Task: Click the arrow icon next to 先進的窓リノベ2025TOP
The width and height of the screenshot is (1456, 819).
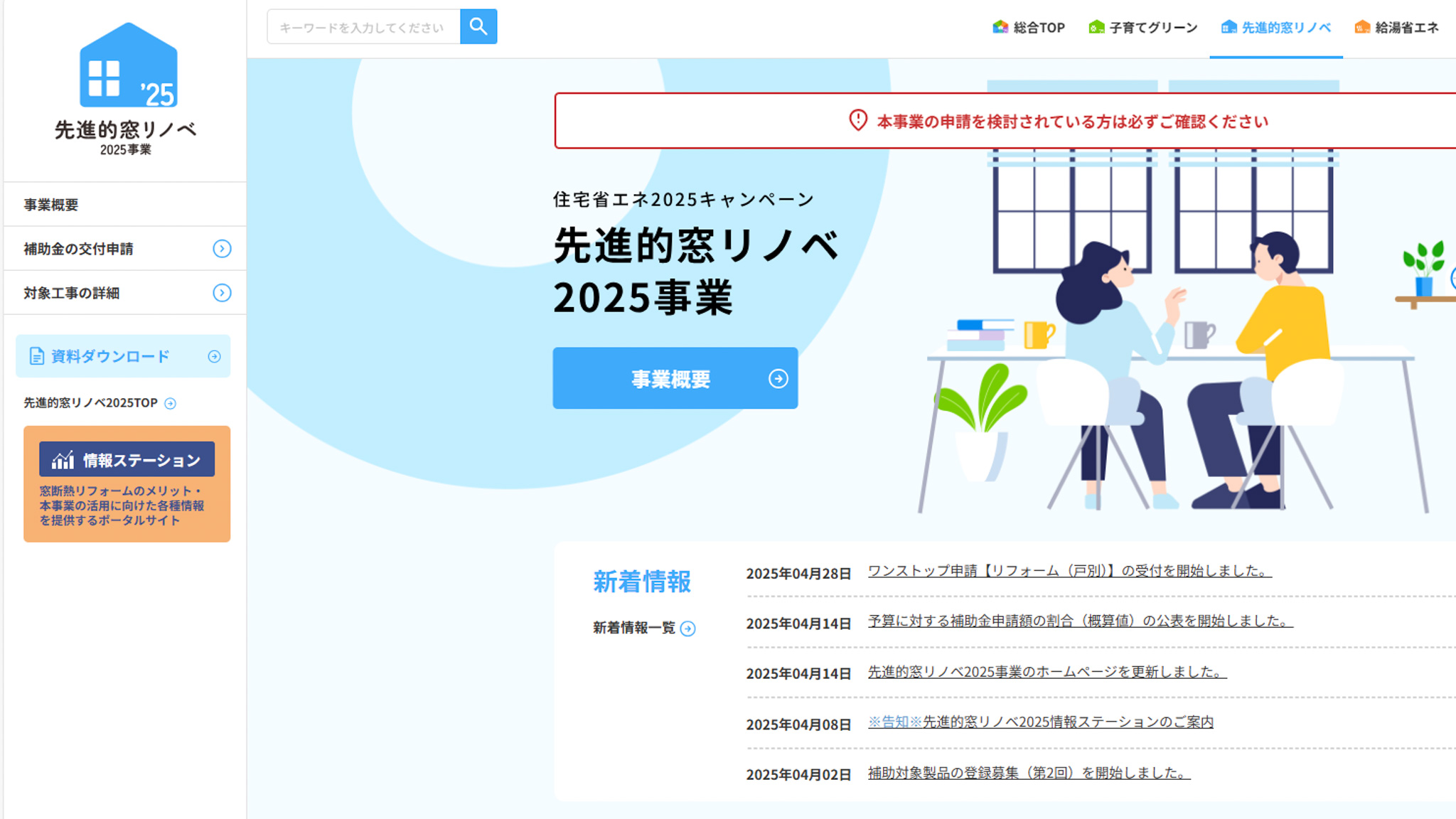Action: [x=170, y=403]
